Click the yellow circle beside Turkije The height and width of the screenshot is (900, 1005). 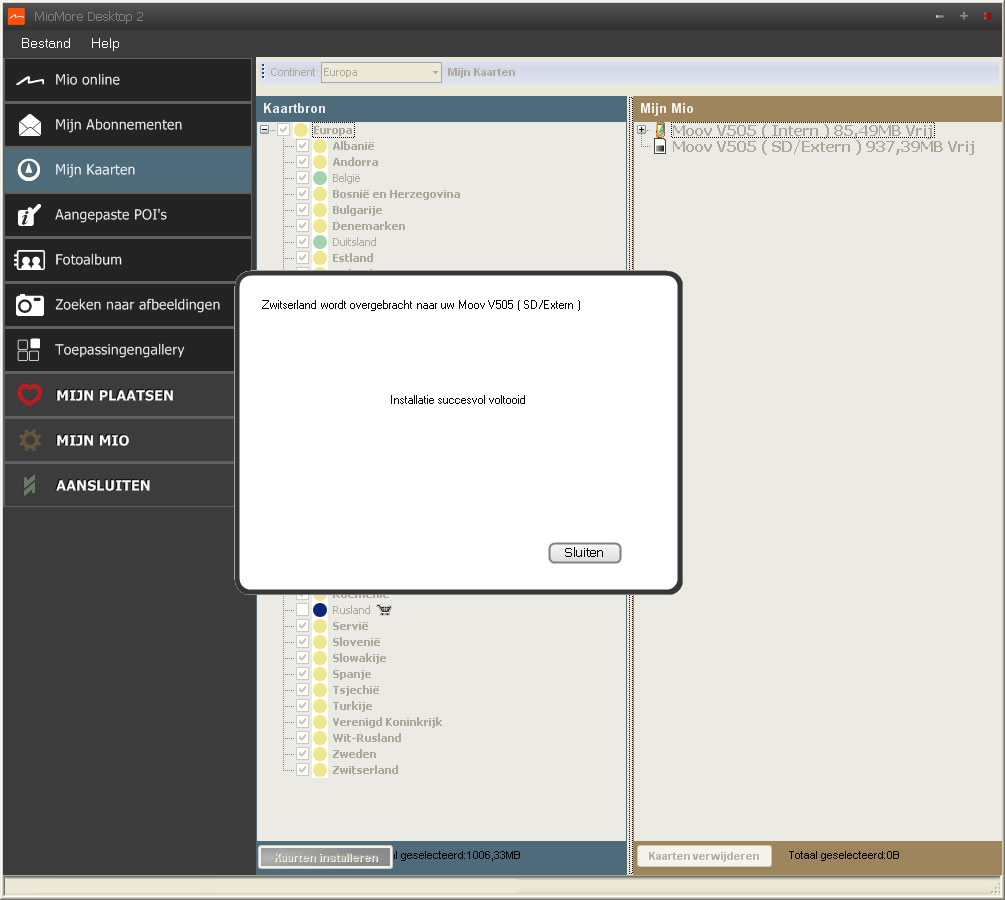(320, 706)
